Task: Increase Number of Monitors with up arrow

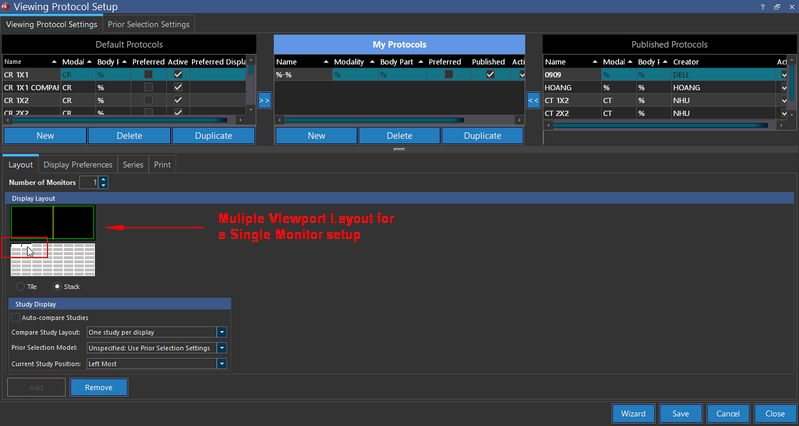Action: [x=103, y=179]
